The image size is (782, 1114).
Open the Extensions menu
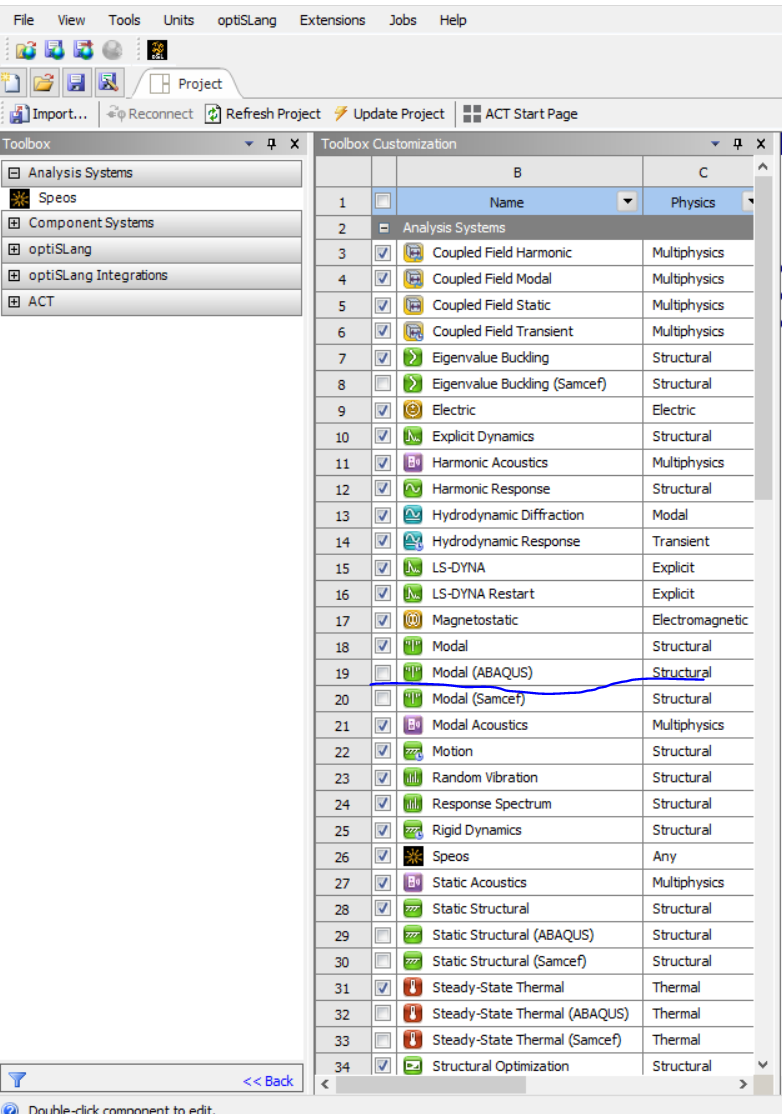pyautogui.click(x=332, y=20)
